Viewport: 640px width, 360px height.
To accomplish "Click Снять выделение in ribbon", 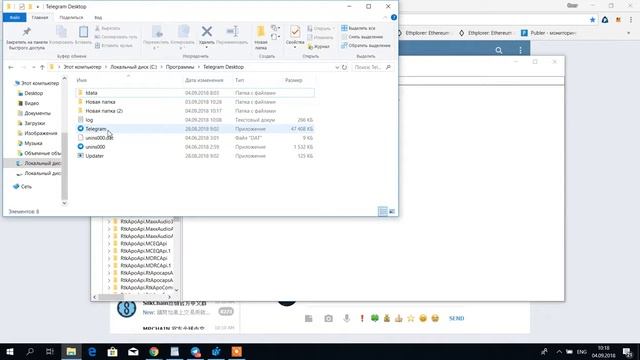I will point(362,37).
